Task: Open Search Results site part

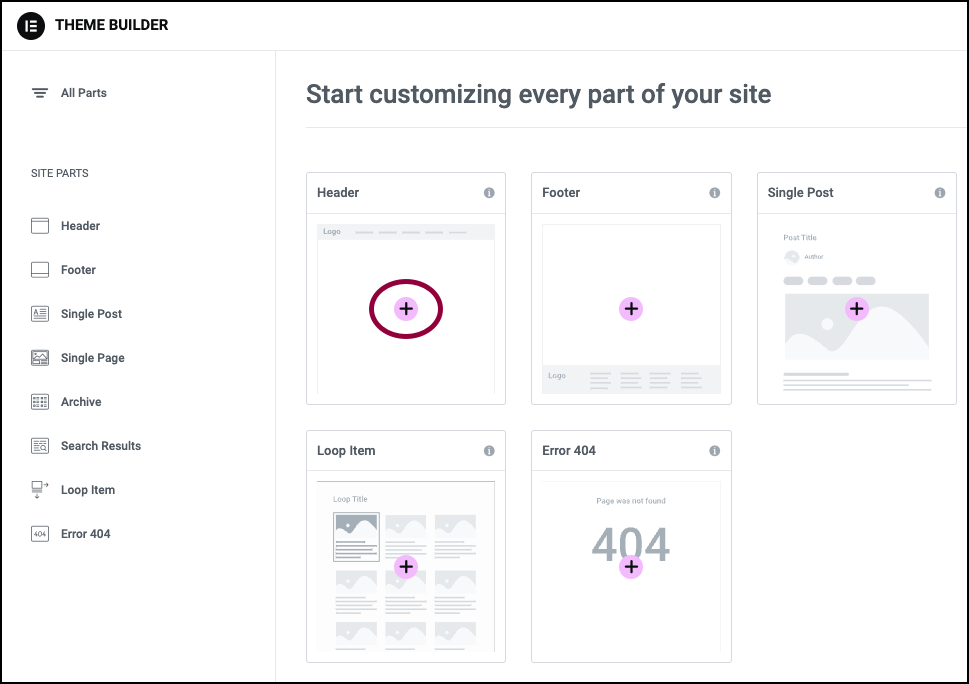Action: (86, 446)
